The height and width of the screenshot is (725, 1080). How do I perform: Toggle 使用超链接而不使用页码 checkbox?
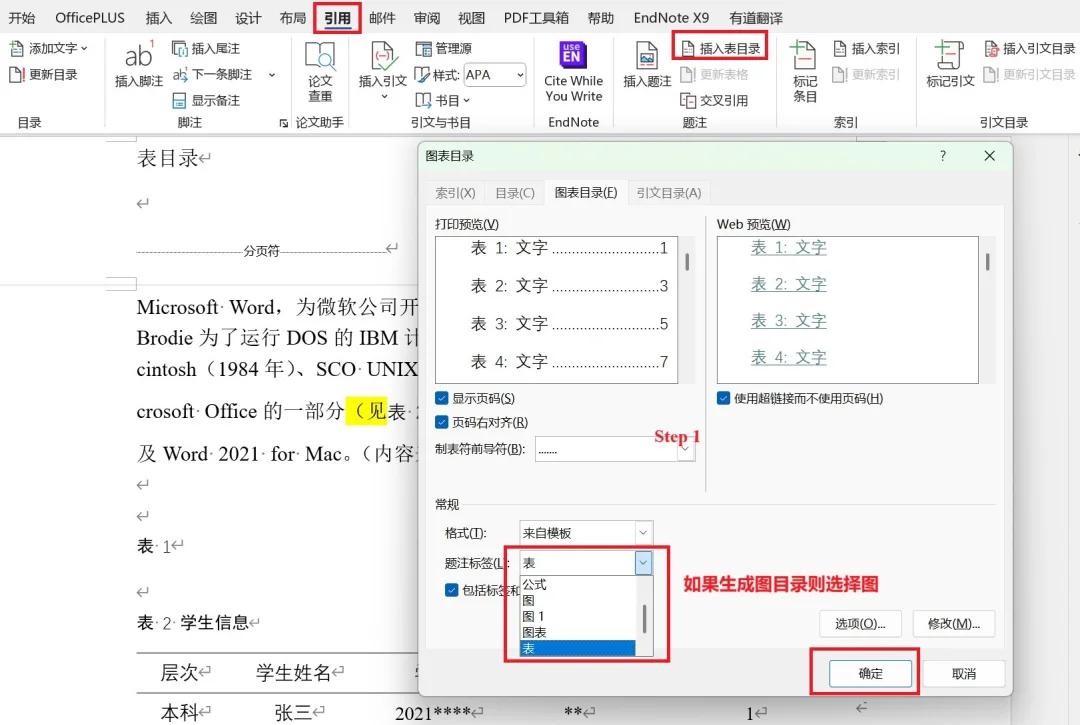click(724, 398)
